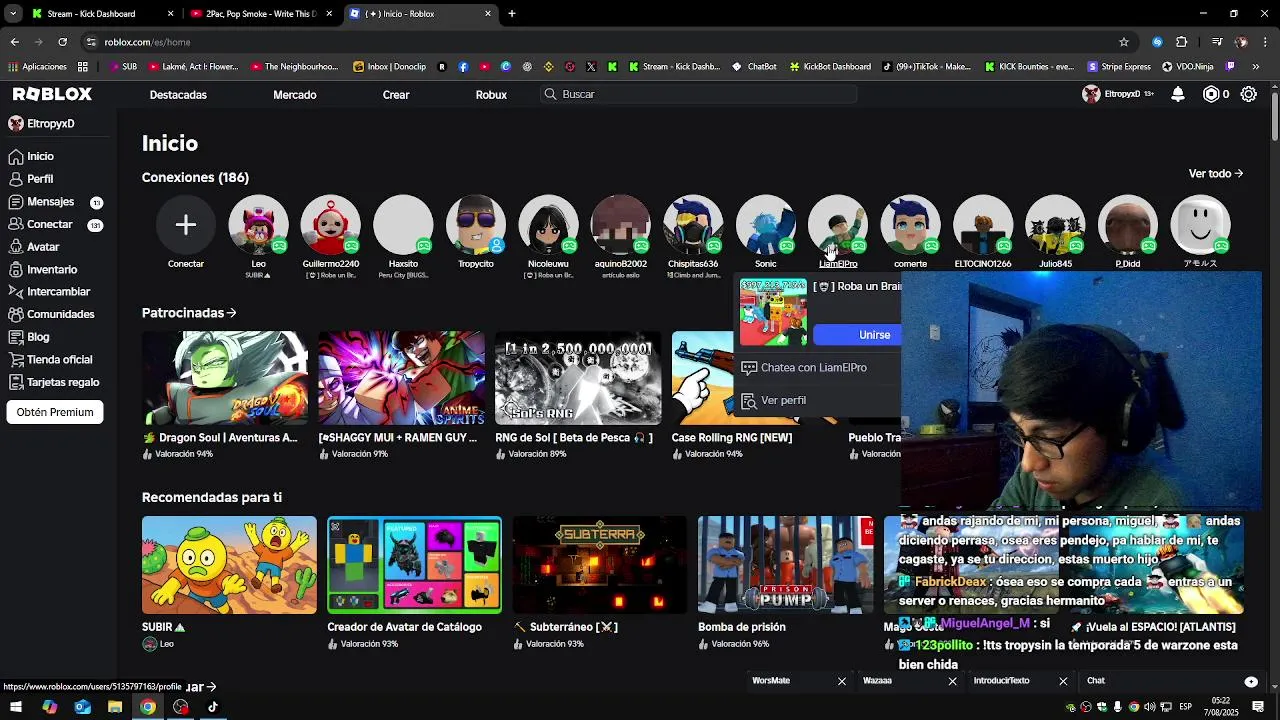Viewport: 1280px width, 720px height.
Task: Open Blog in the left sidebar
Action: (38, 337)
